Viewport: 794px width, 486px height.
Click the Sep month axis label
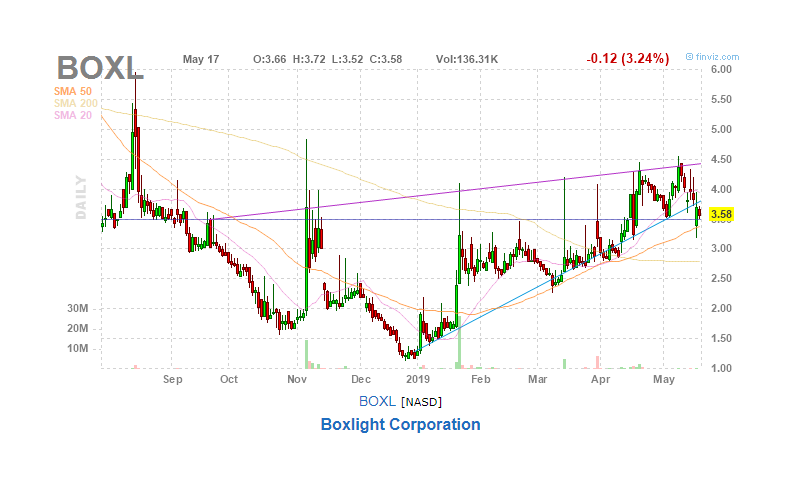pyautogui.click(x=172, y=380)
